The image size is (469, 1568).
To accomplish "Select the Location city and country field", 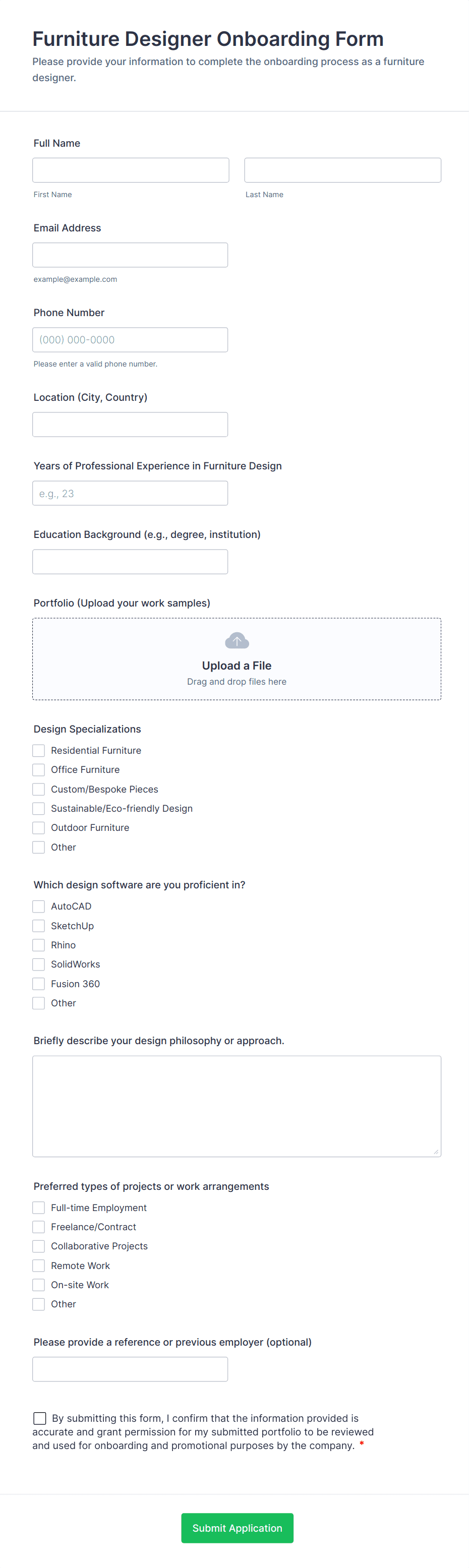I will 130,424.
